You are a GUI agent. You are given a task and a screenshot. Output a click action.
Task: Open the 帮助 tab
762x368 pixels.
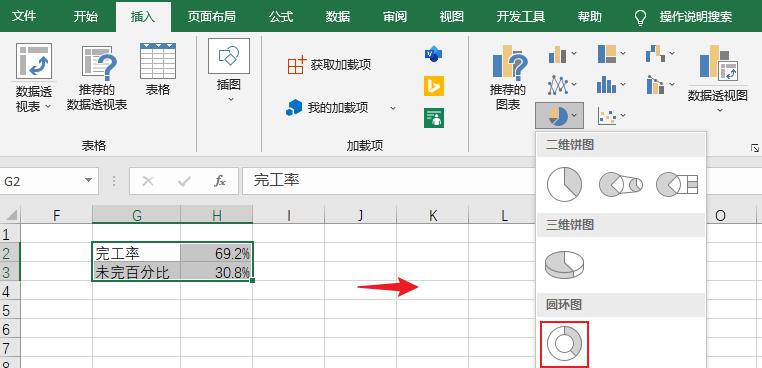[589, 17]
